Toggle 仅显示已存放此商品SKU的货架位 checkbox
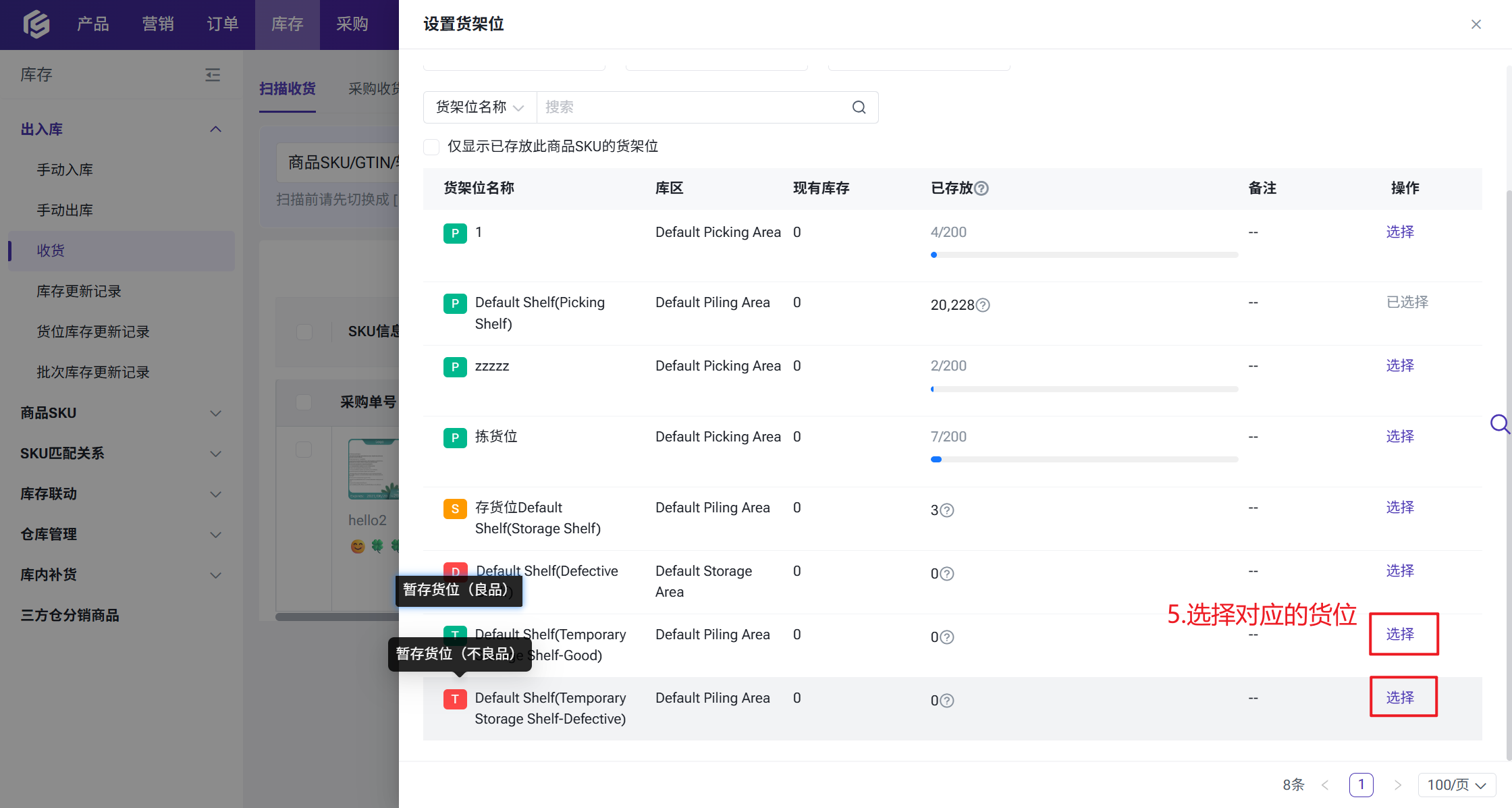 coord(431,146)
